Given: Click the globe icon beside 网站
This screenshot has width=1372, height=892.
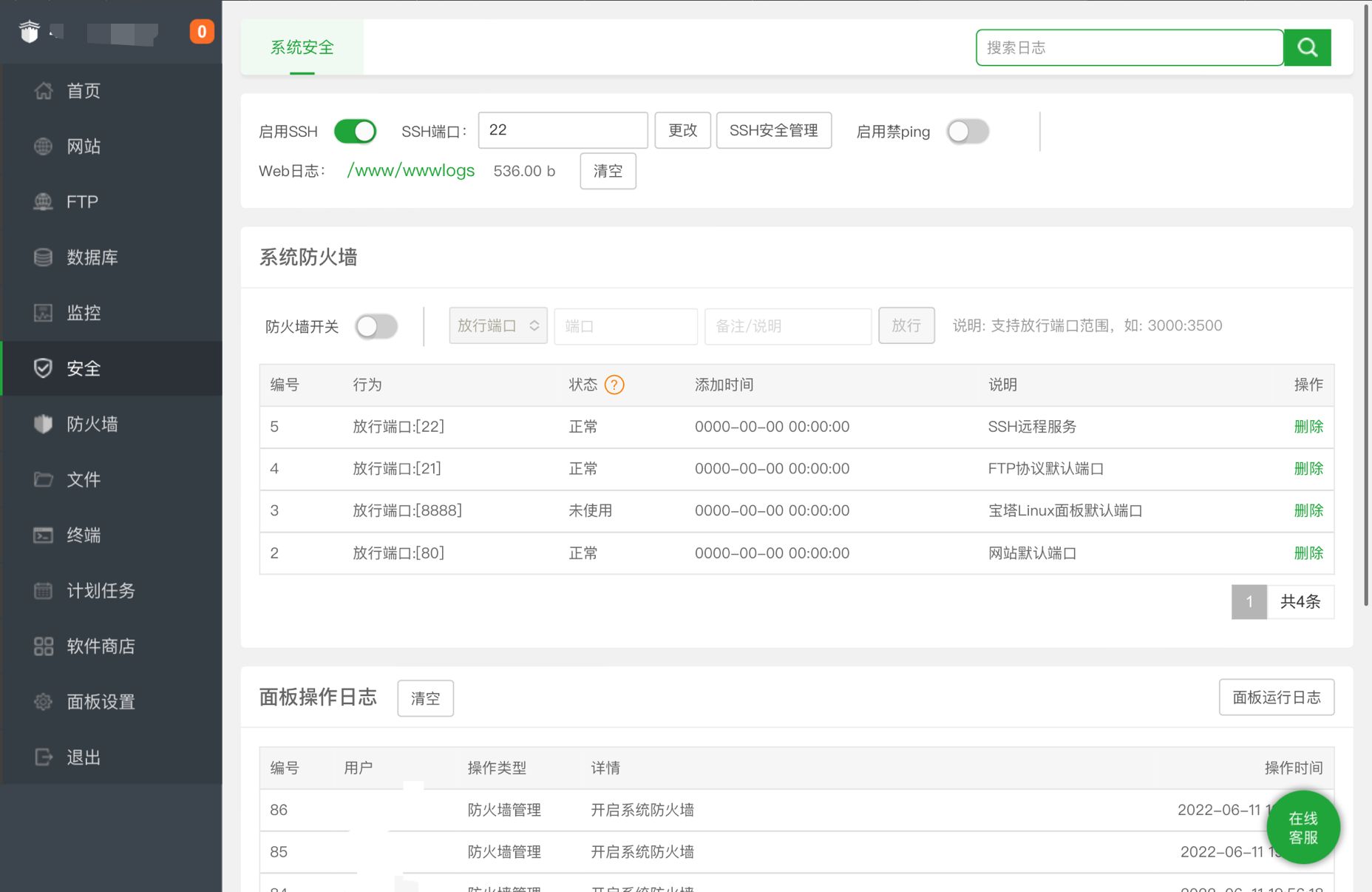Looking at the screenshot, I should click(44, 146).
